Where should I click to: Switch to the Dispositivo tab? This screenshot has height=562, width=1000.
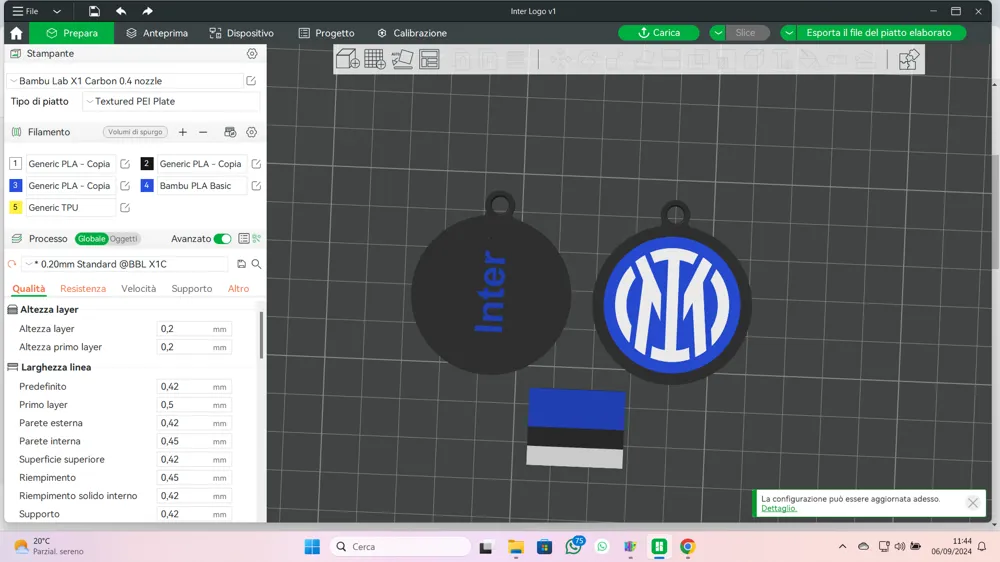[x=242, y=33]
